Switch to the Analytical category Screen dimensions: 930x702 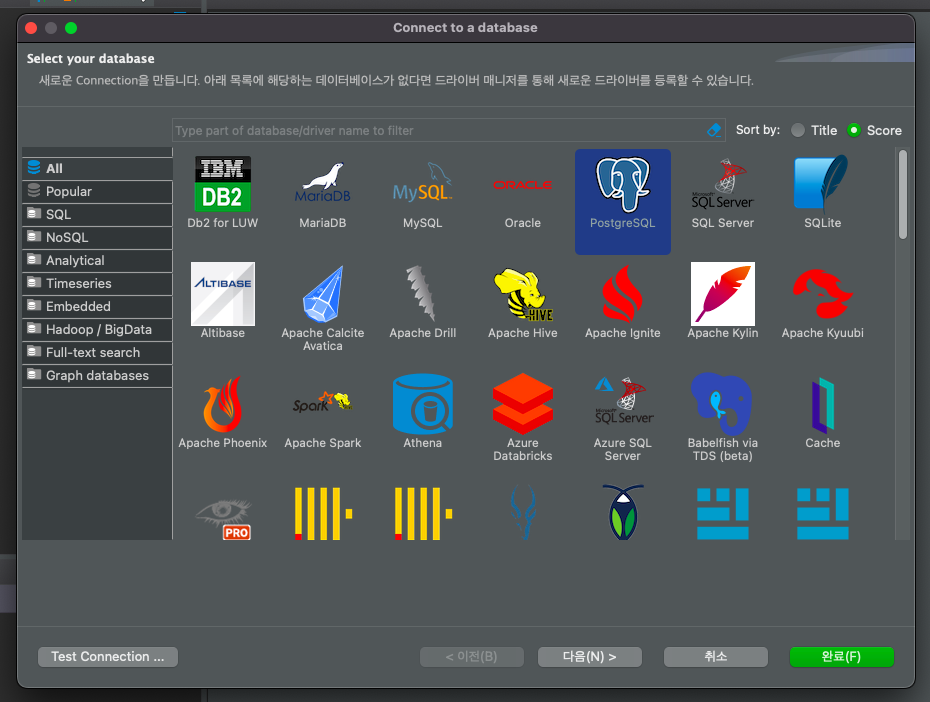(x=97, y=261)
